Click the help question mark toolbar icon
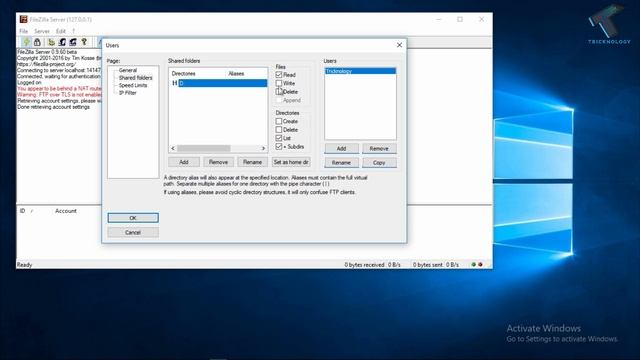This screenshot has width=640, height=360. [84, 42]
